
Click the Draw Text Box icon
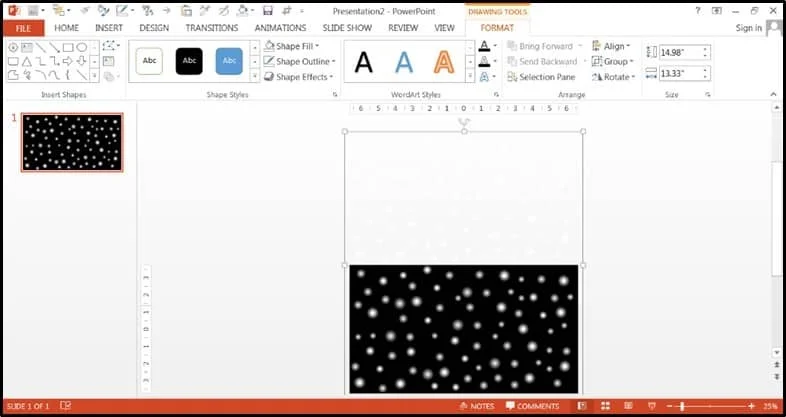(x=108, y=61)
